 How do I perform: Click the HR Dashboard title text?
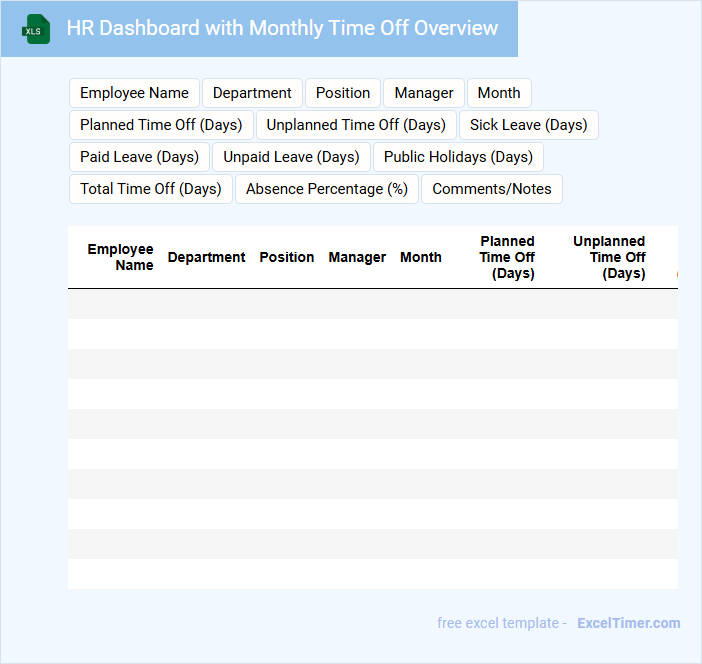[x=282, y=28]
